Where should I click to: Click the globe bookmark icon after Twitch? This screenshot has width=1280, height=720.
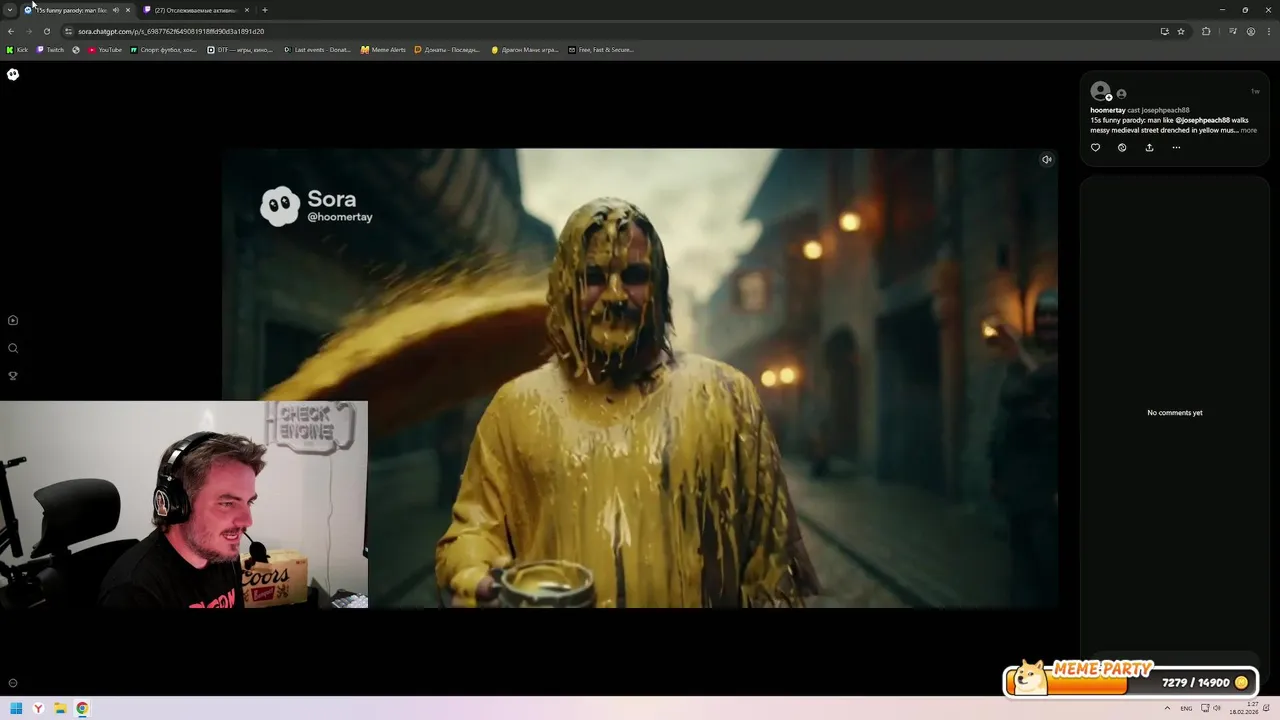[76, 49]
